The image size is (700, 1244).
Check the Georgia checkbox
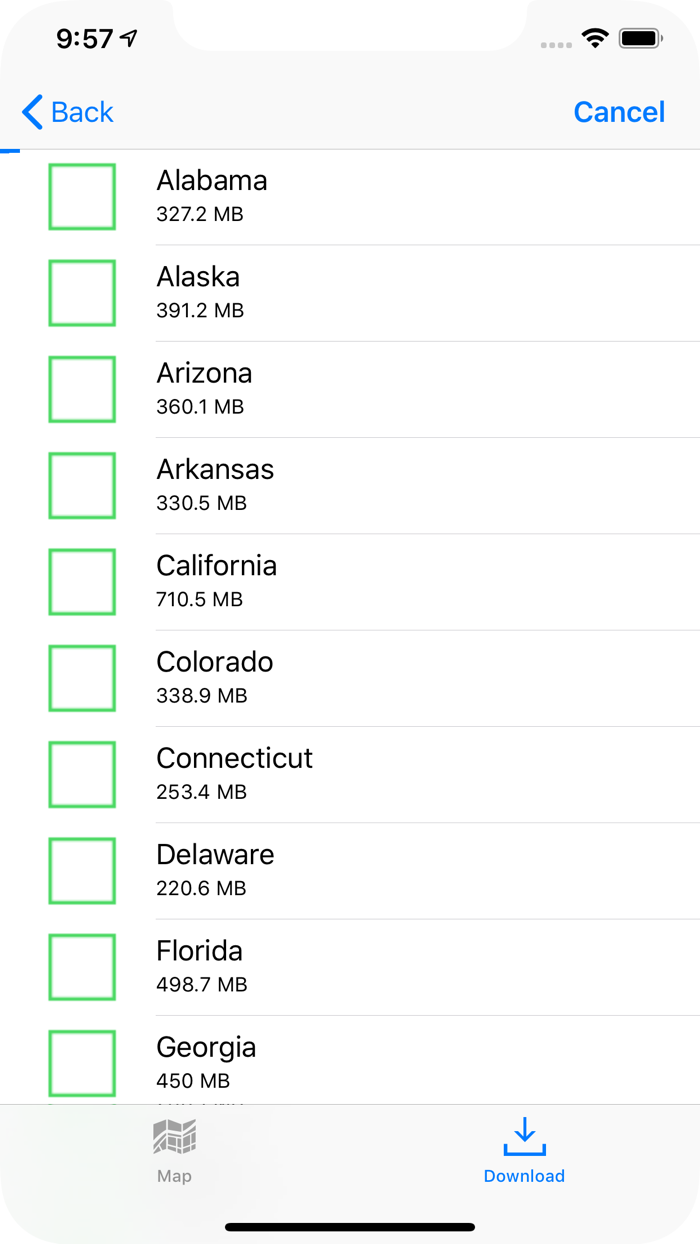tap(82, 1063)
